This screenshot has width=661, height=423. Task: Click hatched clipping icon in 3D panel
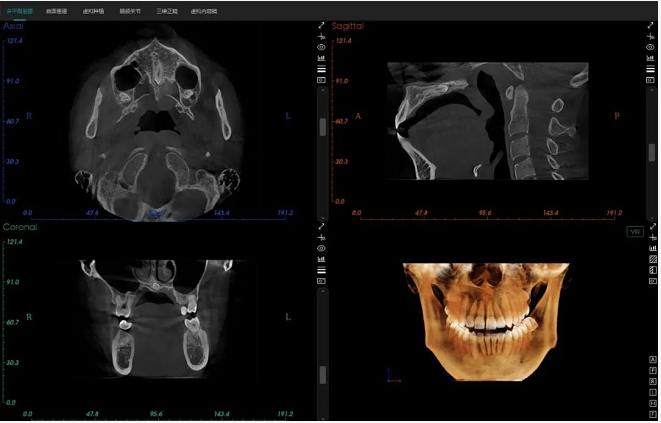click(653, 260)
